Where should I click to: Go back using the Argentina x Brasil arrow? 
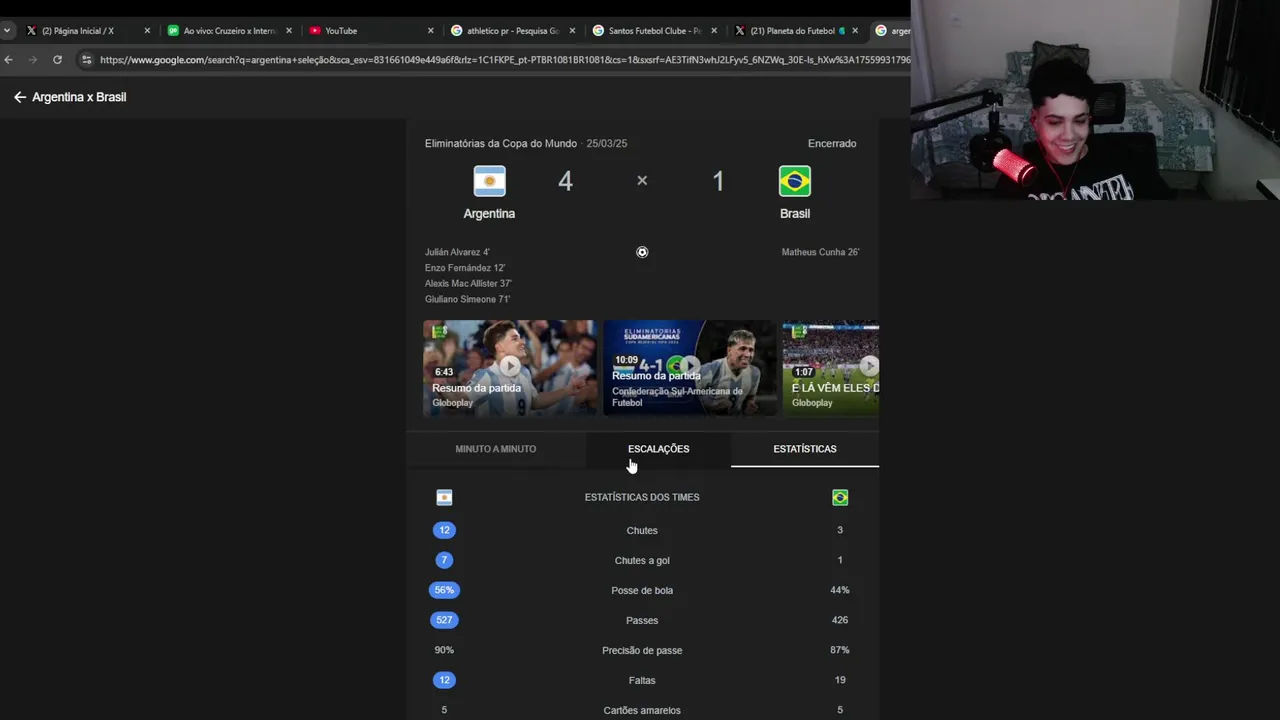pos(20,97)
